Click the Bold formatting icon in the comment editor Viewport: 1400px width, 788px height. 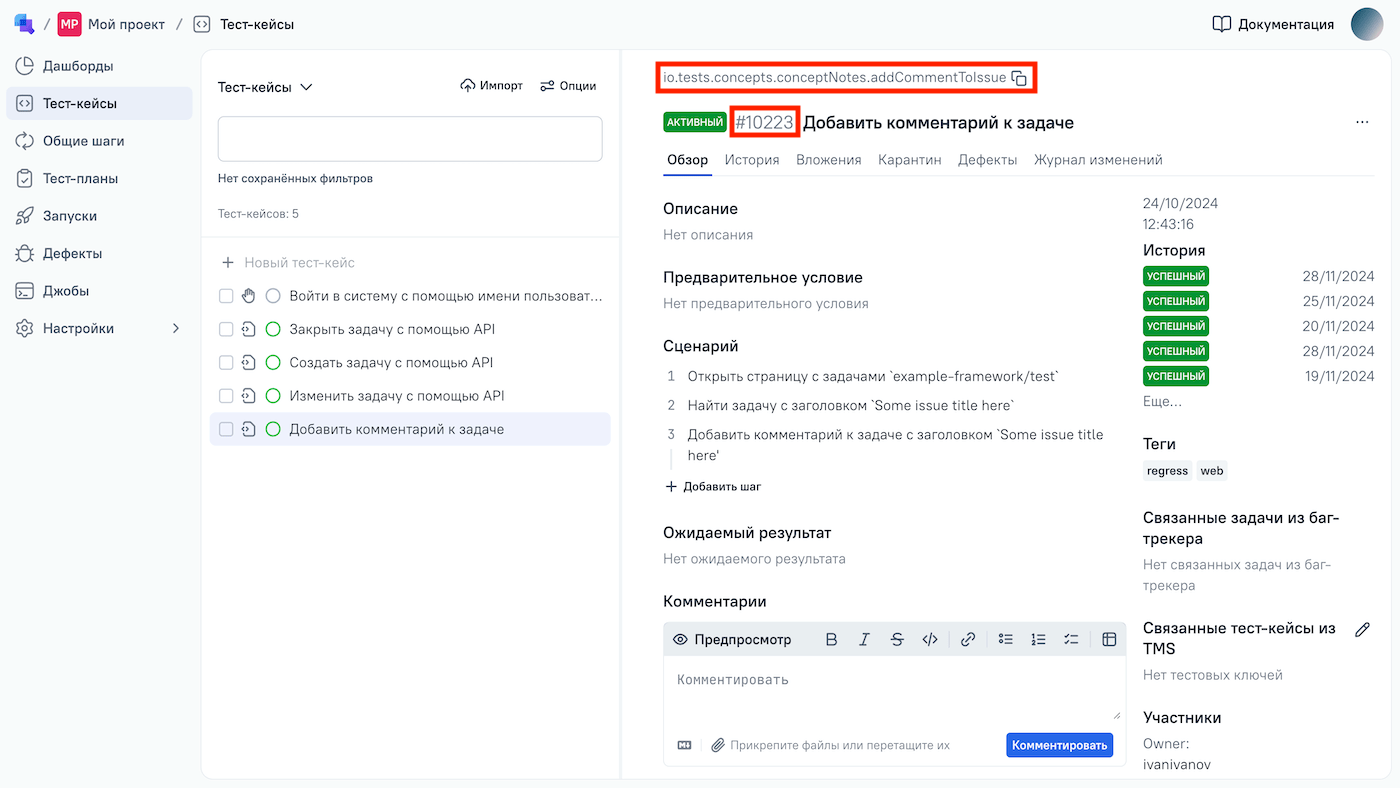point(831,640)
